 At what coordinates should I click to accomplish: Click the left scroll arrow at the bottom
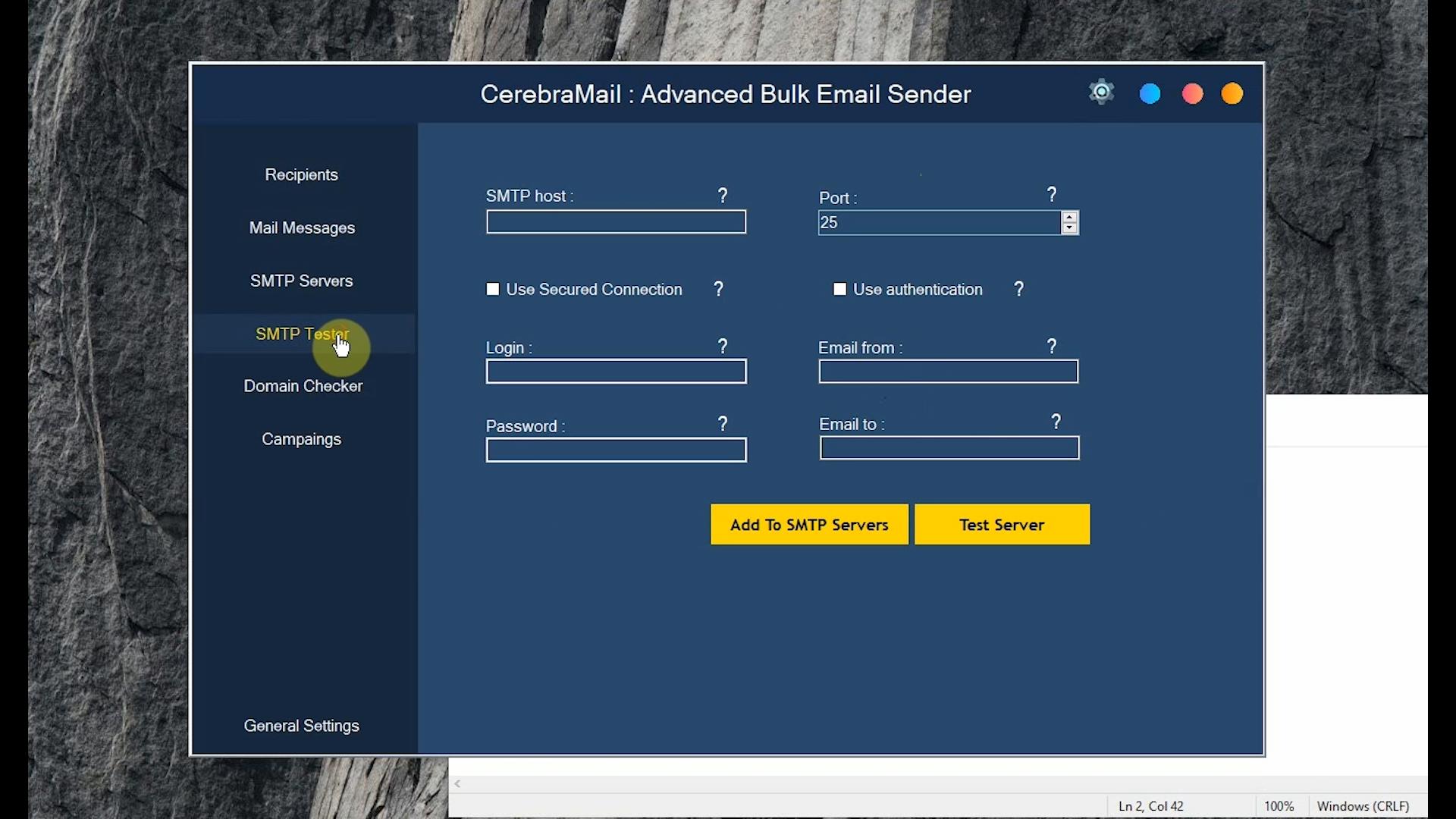pyautogui.click(x=458, y=783)
